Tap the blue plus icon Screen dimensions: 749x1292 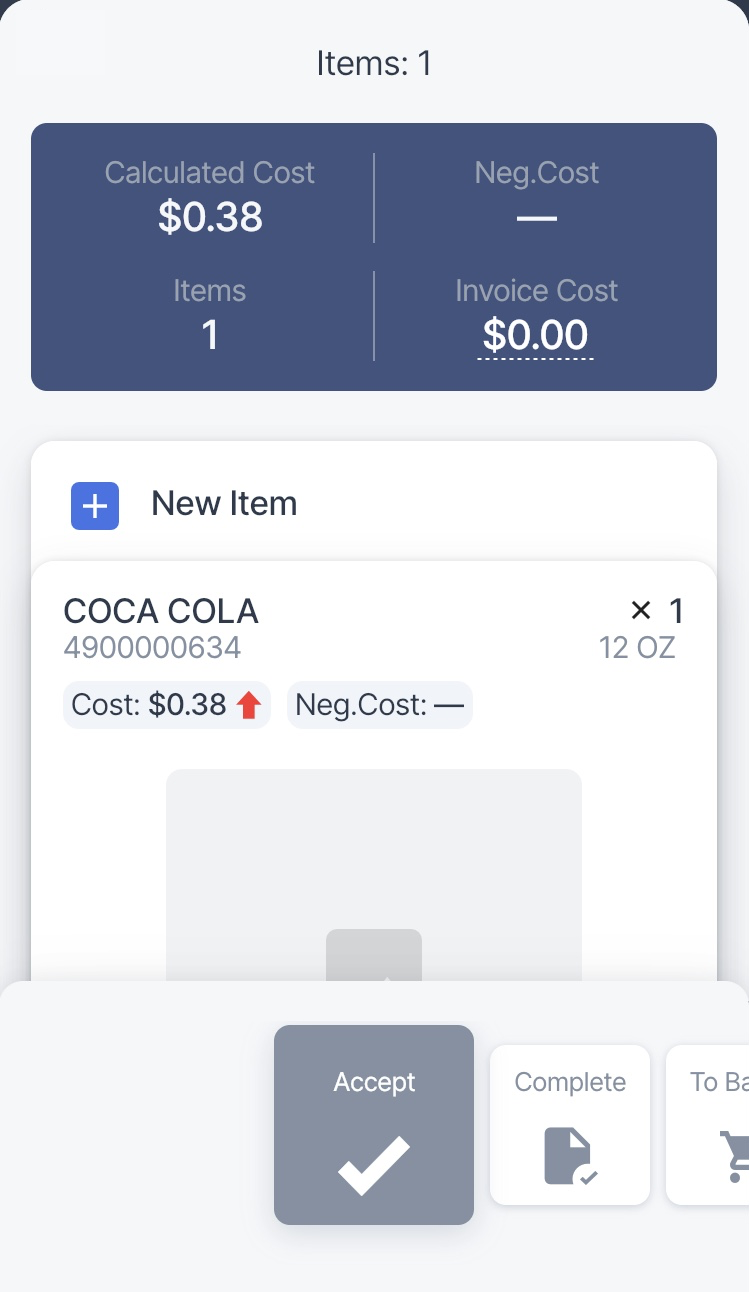click(x=95, y=506)
